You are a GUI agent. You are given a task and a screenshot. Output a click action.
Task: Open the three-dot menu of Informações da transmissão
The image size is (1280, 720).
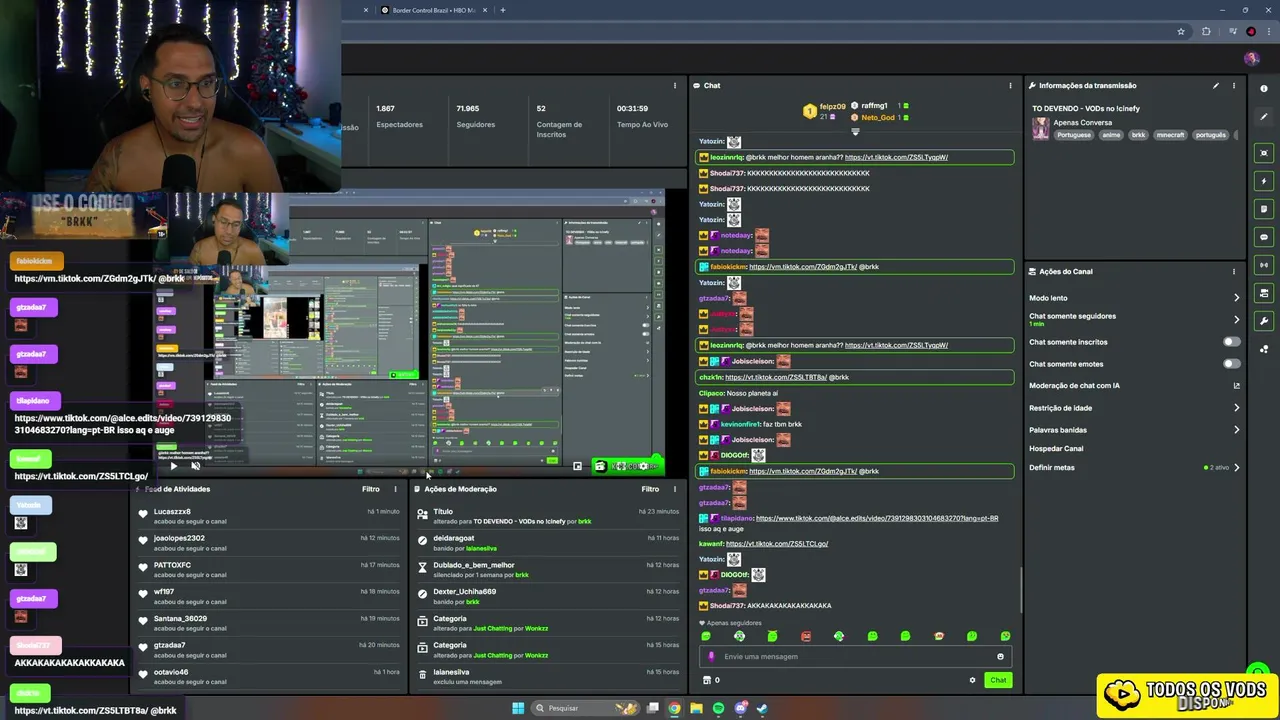[x=1234, y=86]
